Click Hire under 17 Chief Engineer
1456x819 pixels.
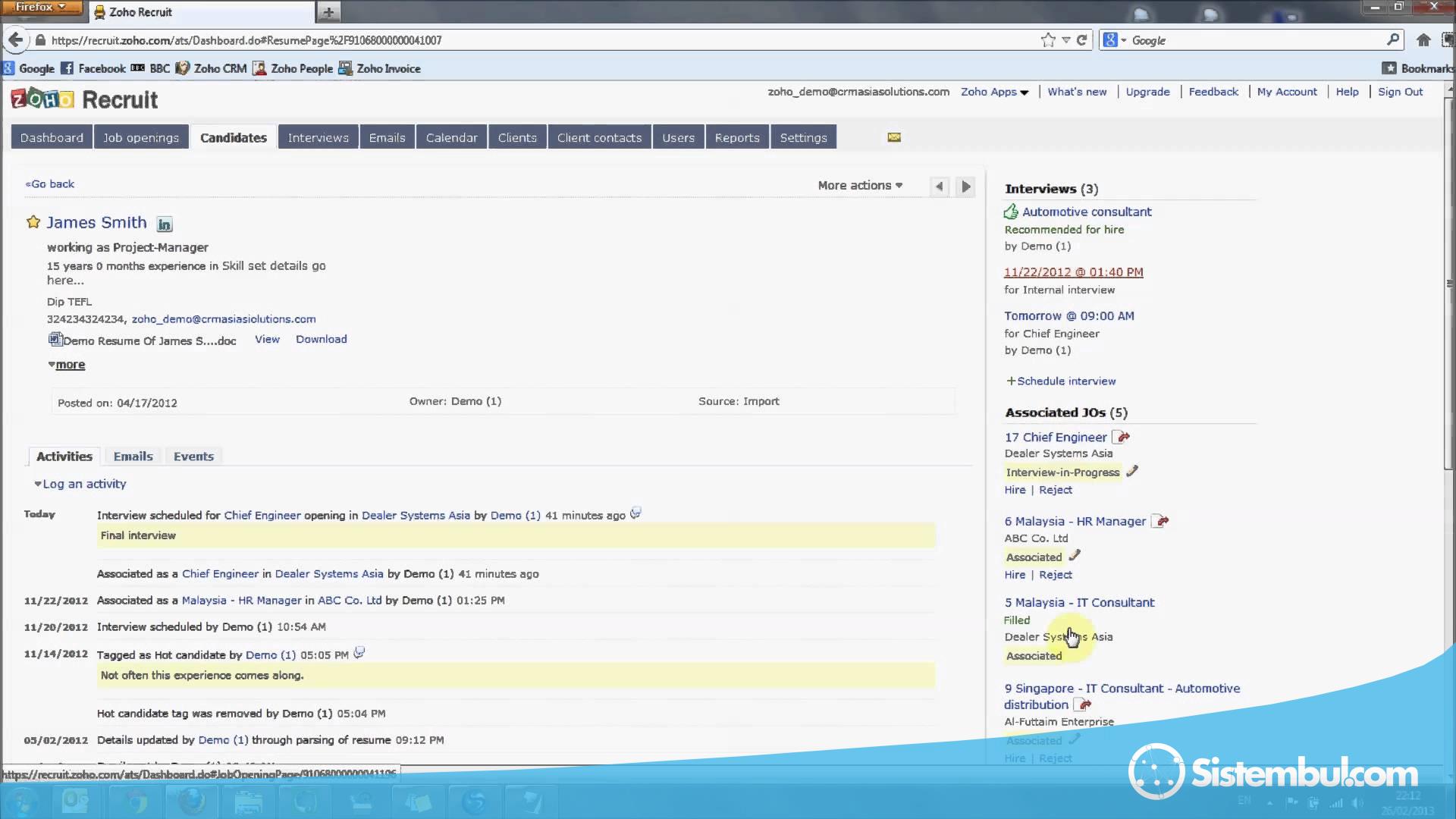(x=1015, y=490)
